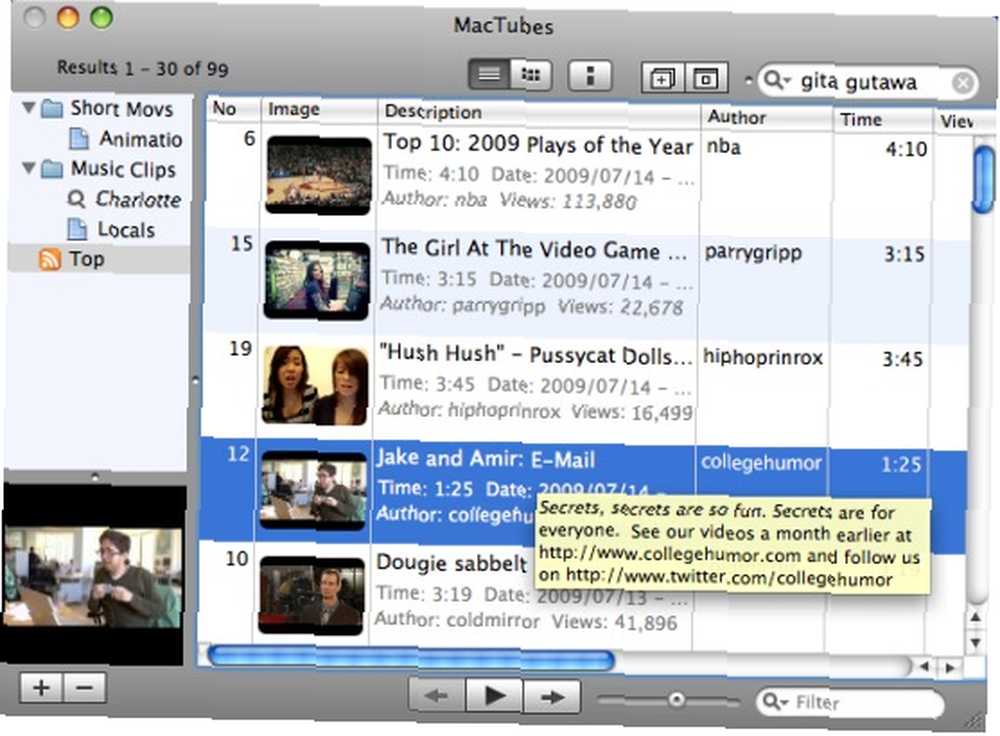
Task: Click the horizontal scrollbar left arrow
Action: 923,667
